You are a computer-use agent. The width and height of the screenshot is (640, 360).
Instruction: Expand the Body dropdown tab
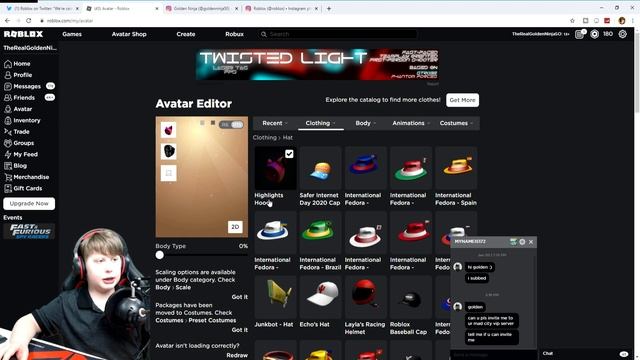point(365,123)
